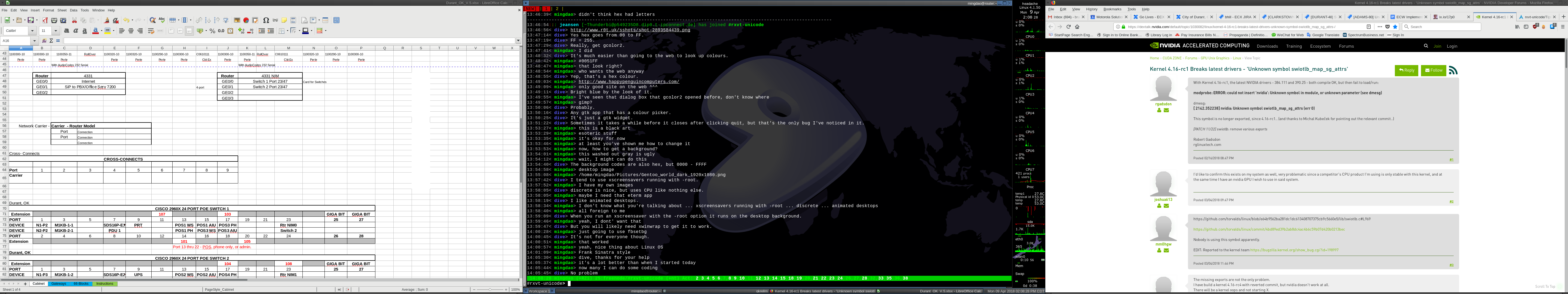Toggle Wrap Text in Calc
Image resolution: width=1568 pixels, height=294 pixels.
[x=151, y=31]
